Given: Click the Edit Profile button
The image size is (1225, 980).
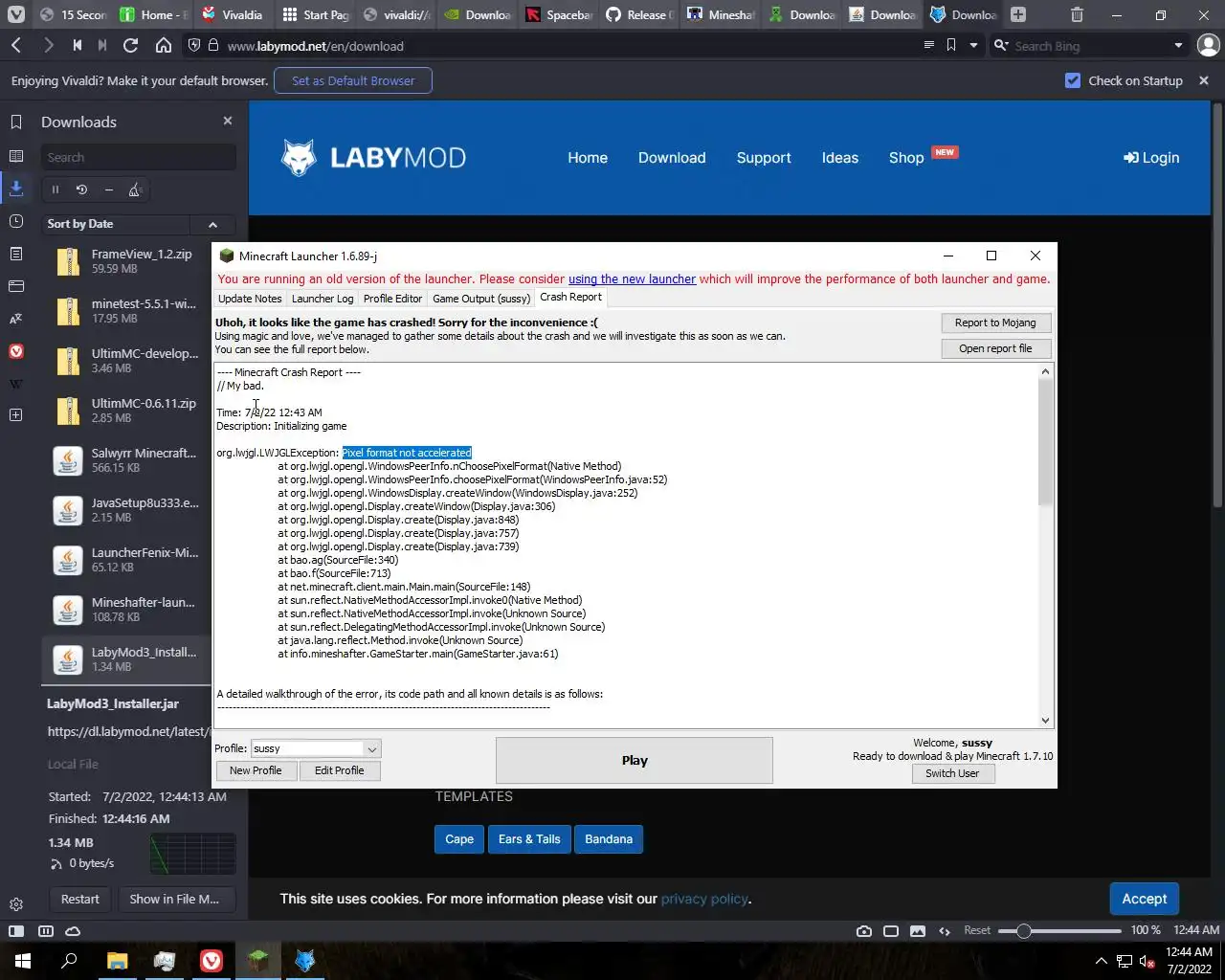Looking at the screenshot, I should click(340, 770).
